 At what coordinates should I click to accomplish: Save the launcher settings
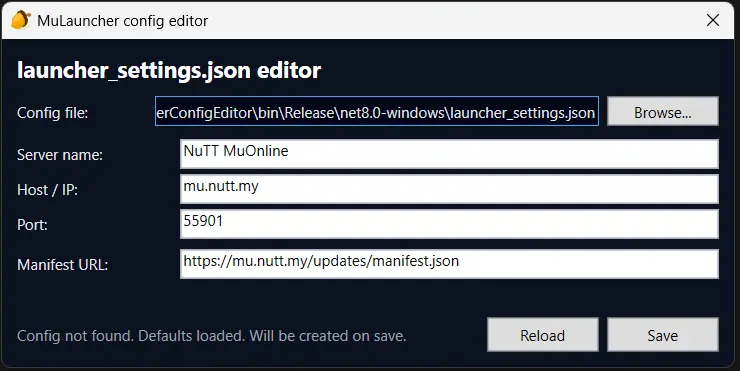point(663,335)
